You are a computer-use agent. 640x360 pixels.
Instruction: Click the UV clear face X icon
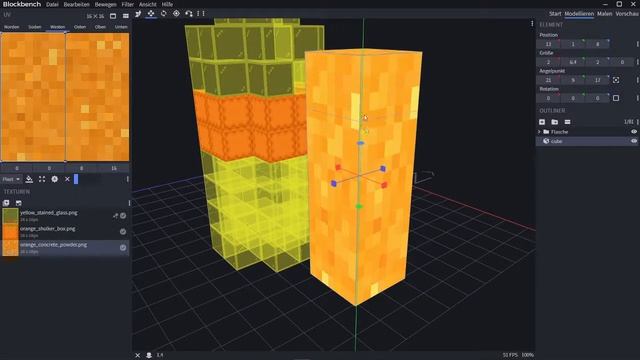(67, 179)
